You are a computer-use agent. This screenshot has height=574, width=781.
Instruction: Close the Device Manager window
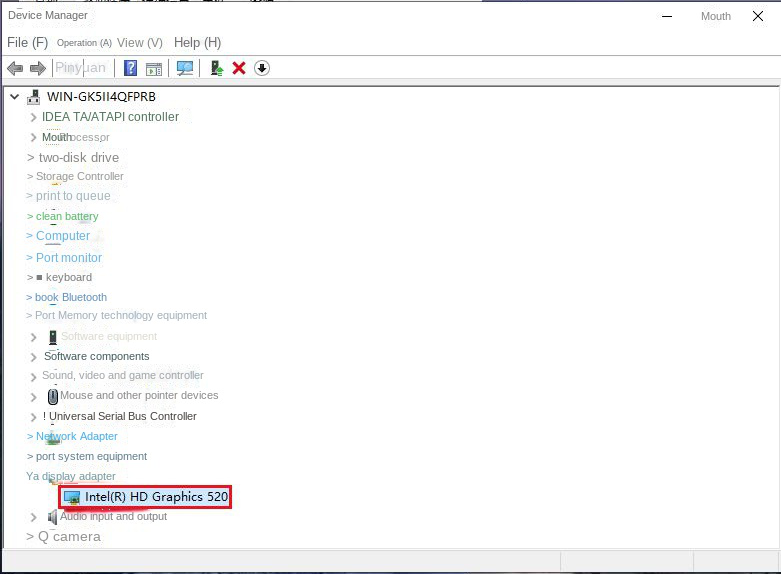coord(758,16)
